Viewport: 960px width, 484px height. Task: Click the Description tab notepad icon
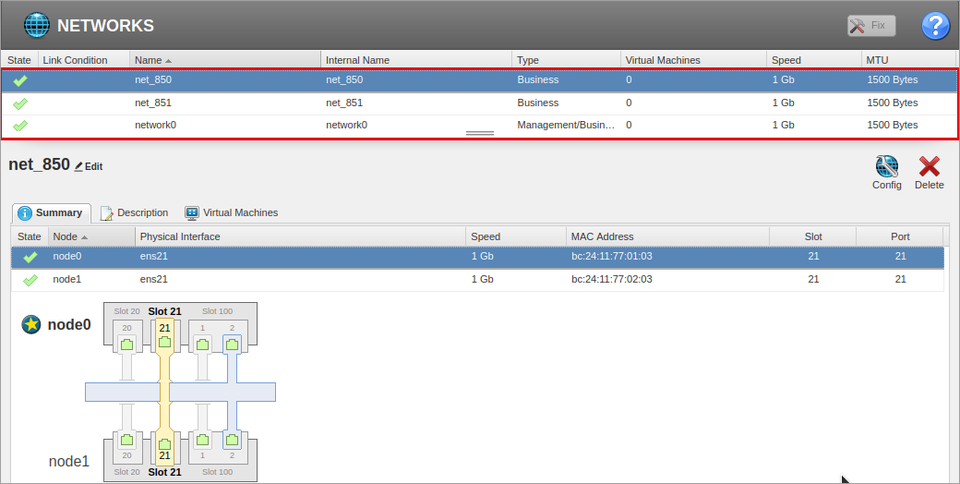pos(107,213)
